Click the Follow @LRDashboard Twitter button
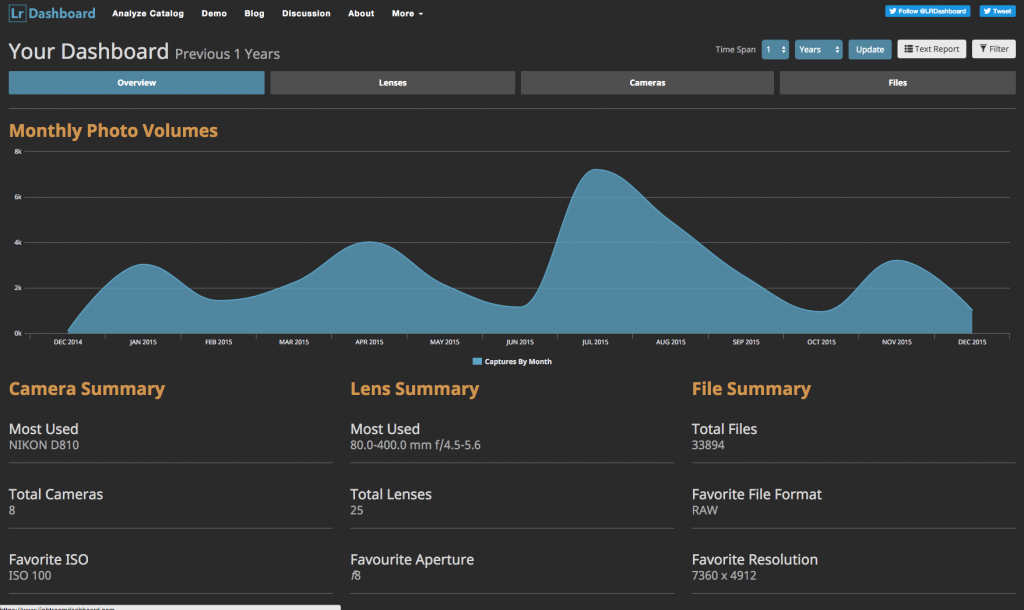The image size is (1024, 610). 927,11
